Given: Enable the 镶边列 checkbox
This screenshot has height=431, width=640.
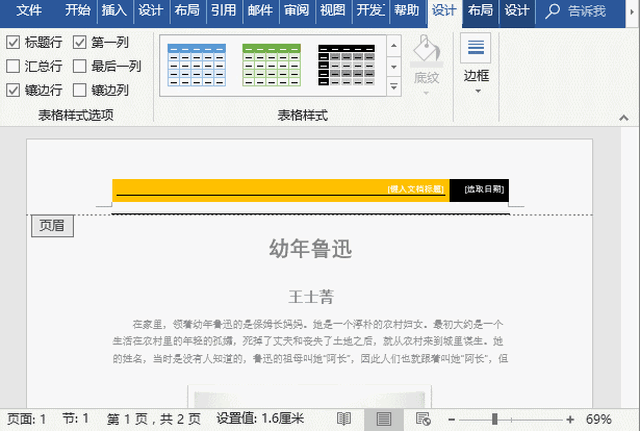Looking at the screenshot, I should point(79,90).
